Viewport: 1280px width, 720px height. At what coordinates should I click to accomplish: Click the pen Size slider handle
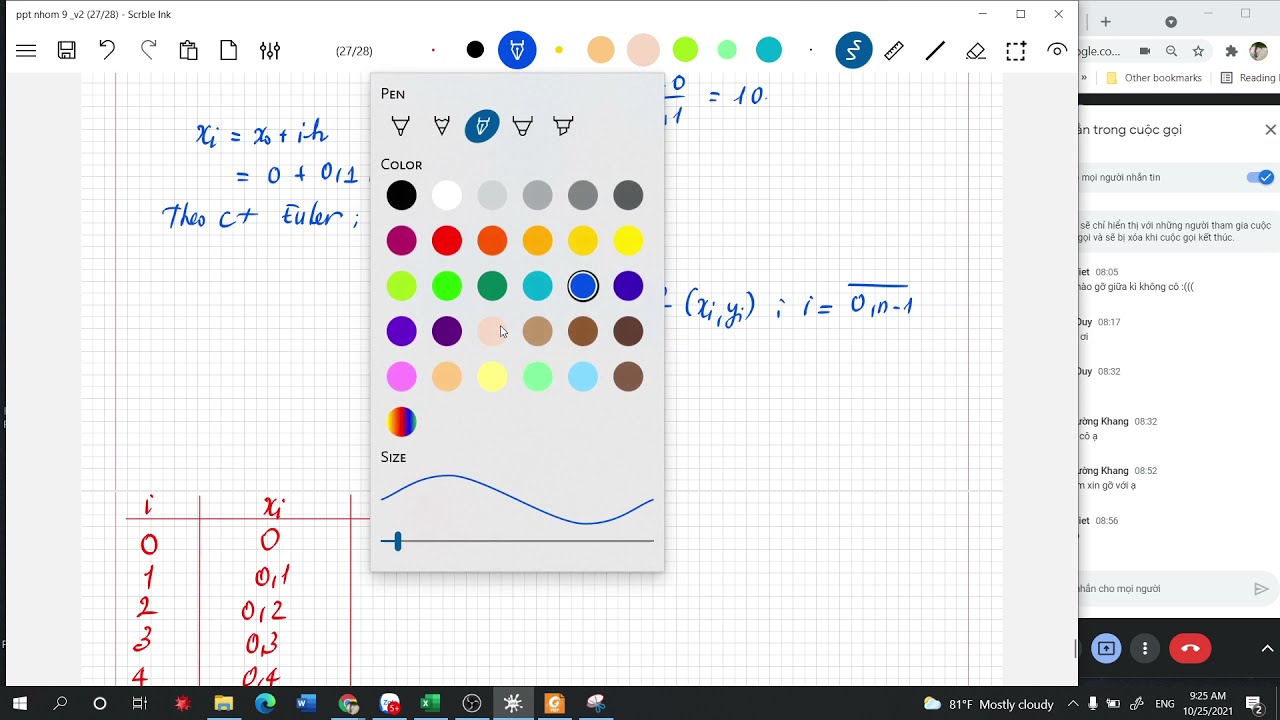pos(397,541)
